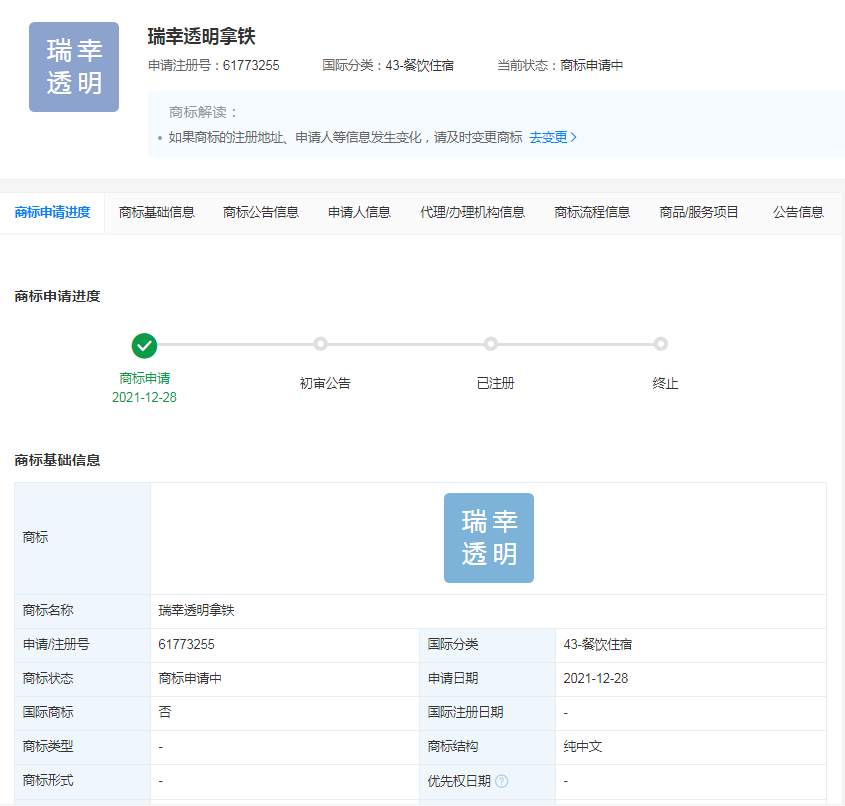Image resolution: width=845 pixels, height=806 pixels.
Task: Click the 商标形式 label cell
Action: [x=82, y=781]
